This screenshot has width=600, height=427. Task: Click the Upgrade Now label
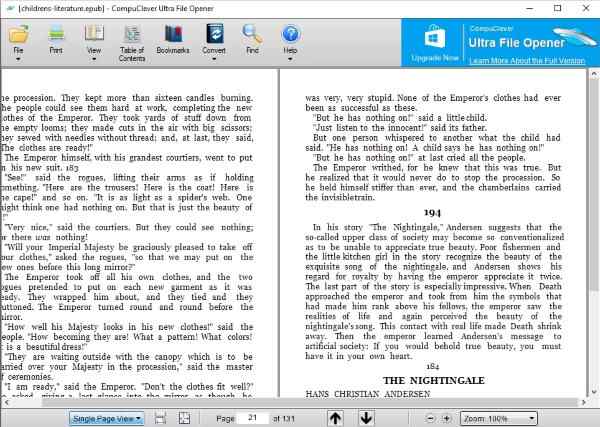point(435,58)
